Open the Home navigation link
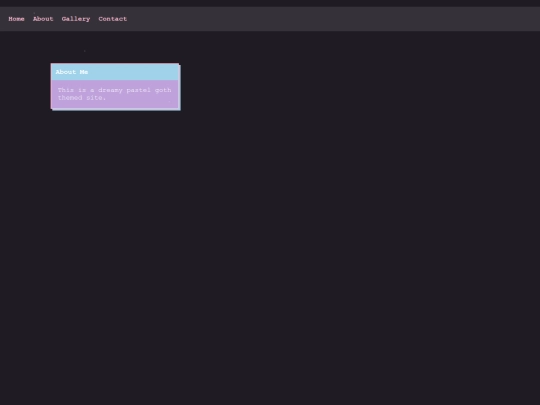The height and width of the screenshot is (405, 540). pos(16,19)
